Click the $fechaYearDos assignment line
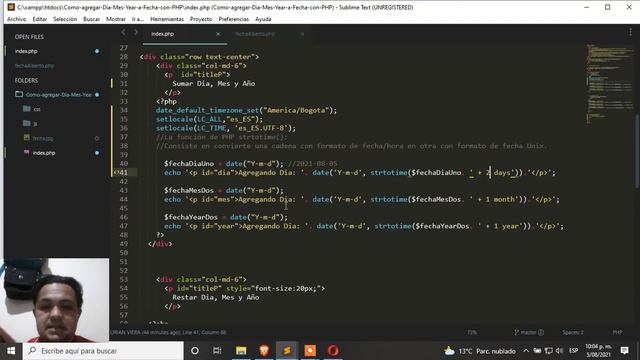The height and width of the screenshot is (360, 640). click(x=226, y=217)
